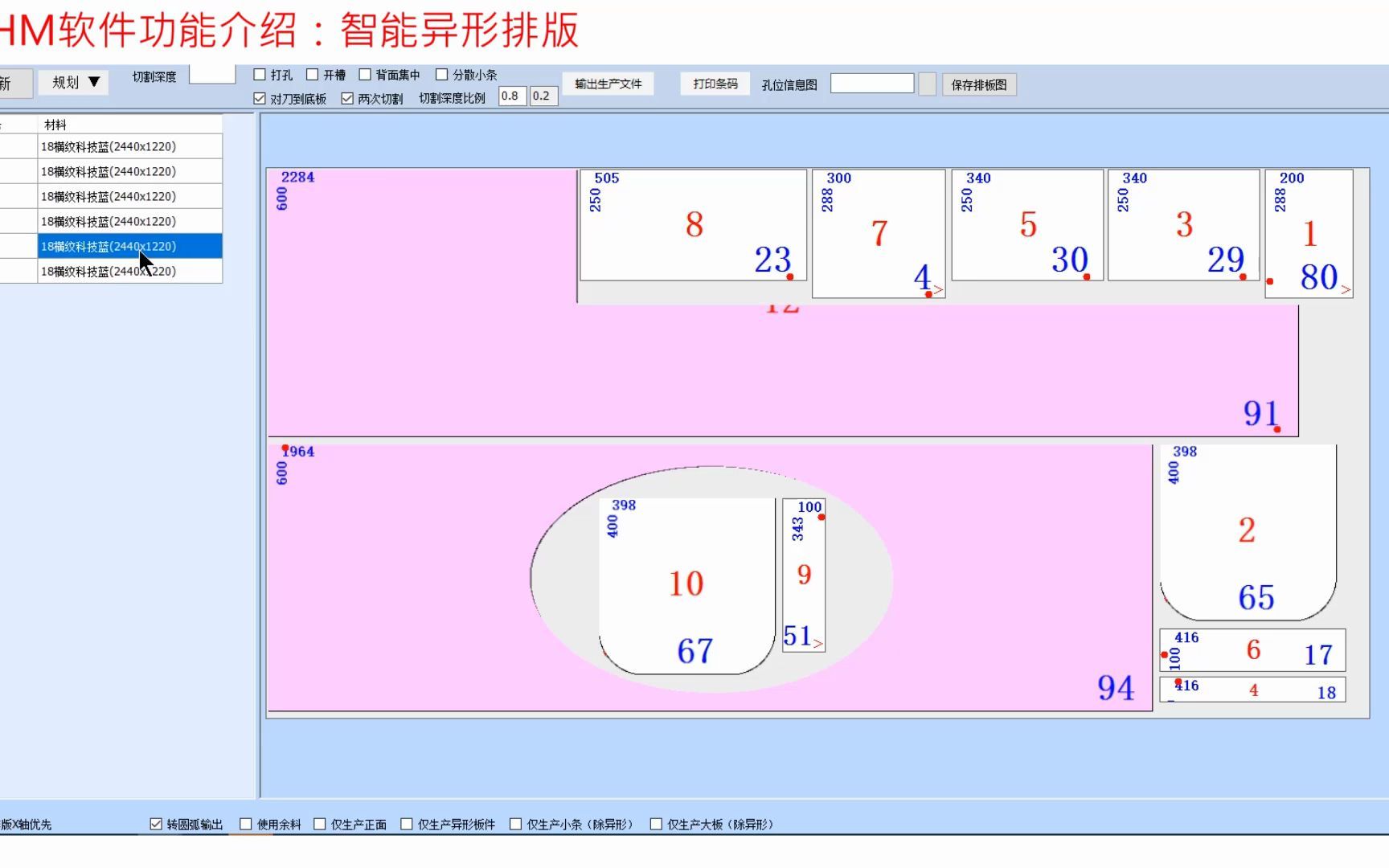Disable the 转圆弧输出 checkbox
1389x868 pixels.
pyautogui.click(x=154, y=824)
